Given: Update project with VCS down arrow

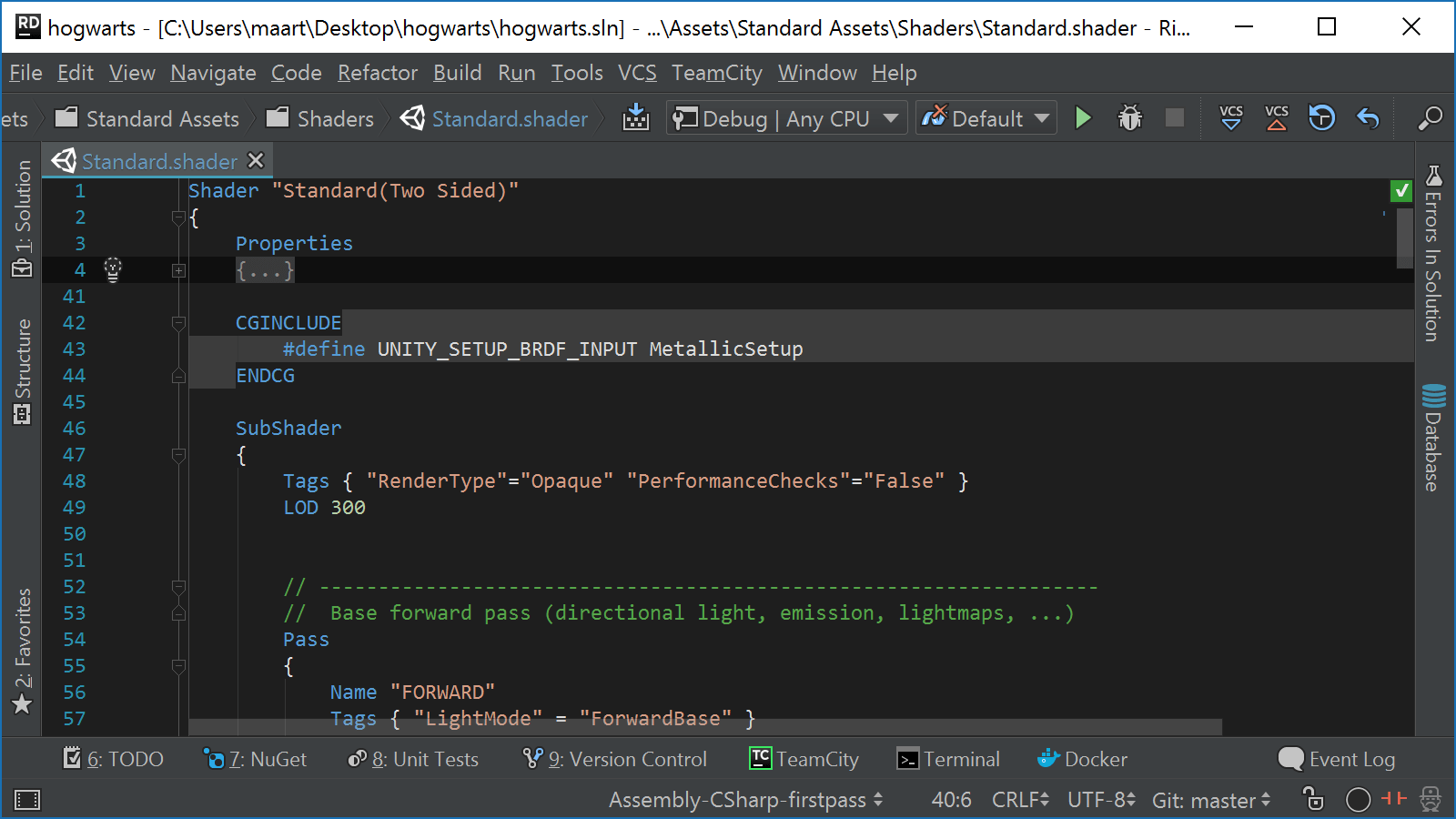Looking at the screenshot, I should [1231, 118].
